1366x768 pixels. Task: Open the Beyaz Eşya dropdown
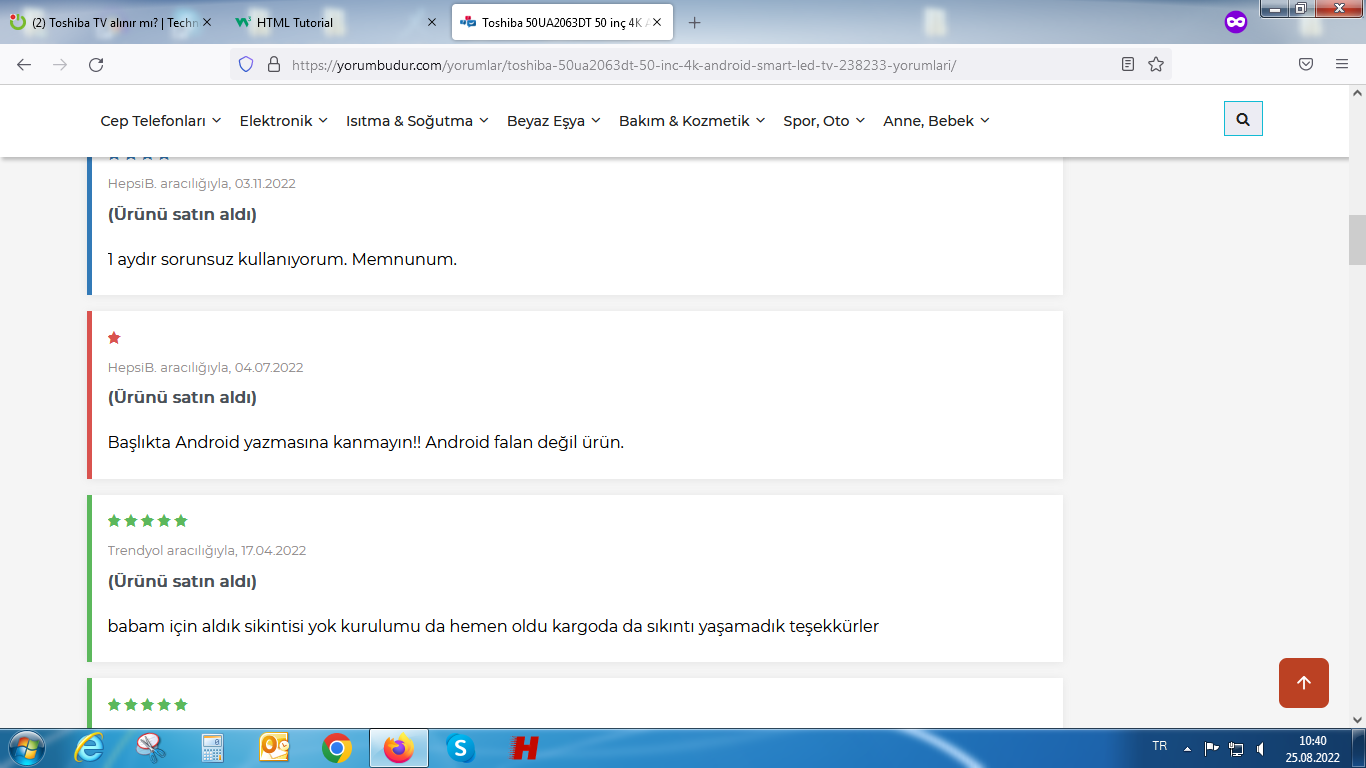554,121
